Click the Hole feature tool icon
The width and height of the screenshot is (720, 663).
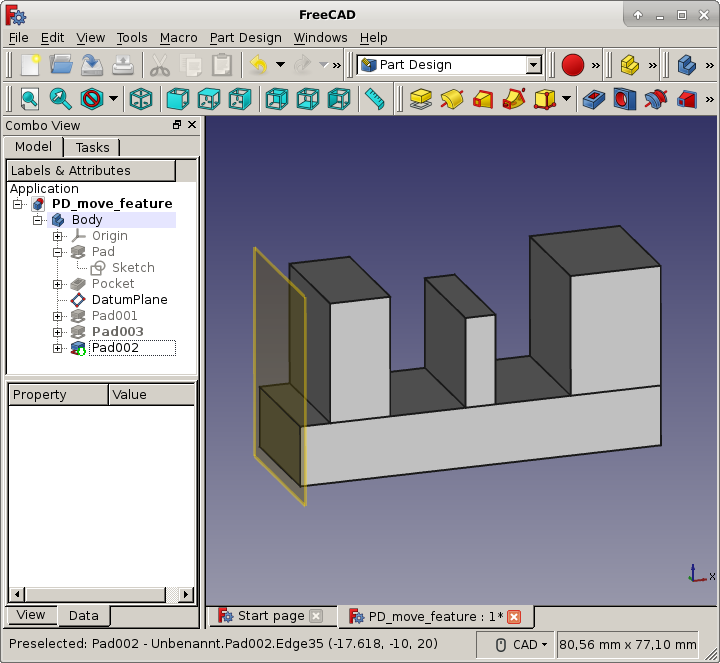coord(625,99)
